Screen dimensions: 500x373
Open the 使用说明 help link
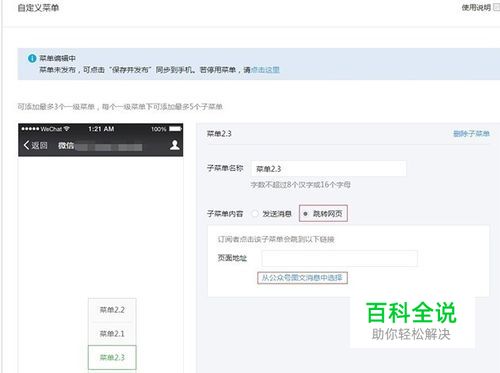coord(476,7)
